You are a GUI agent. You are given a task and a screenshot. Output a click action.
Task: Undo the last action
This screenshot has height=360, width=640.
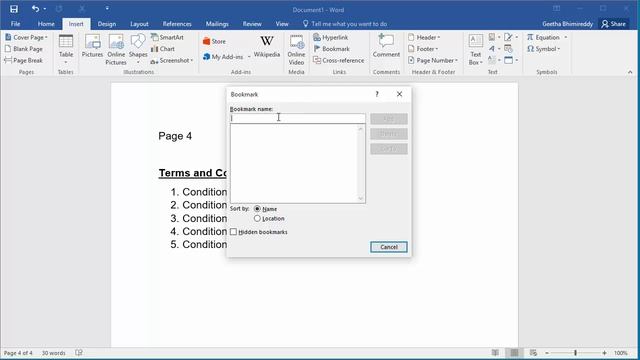tap(35, 9)
